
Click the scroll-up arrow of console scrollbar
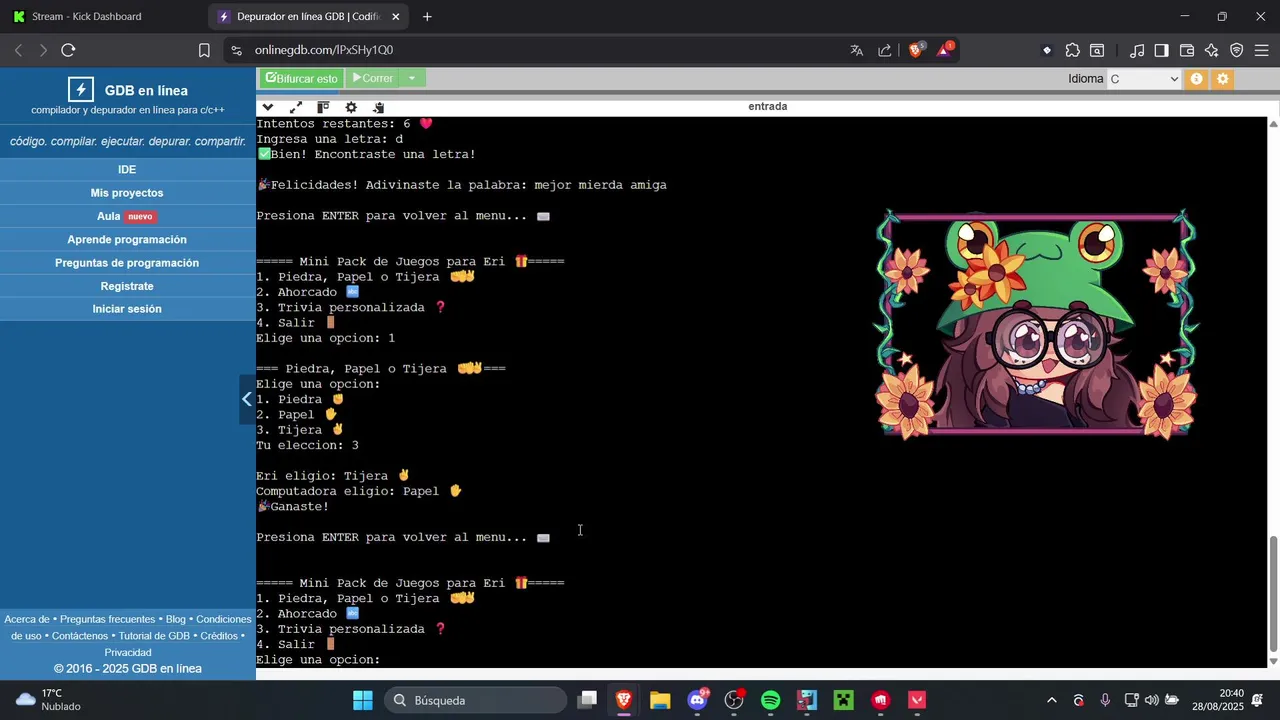pos(1273,123)
